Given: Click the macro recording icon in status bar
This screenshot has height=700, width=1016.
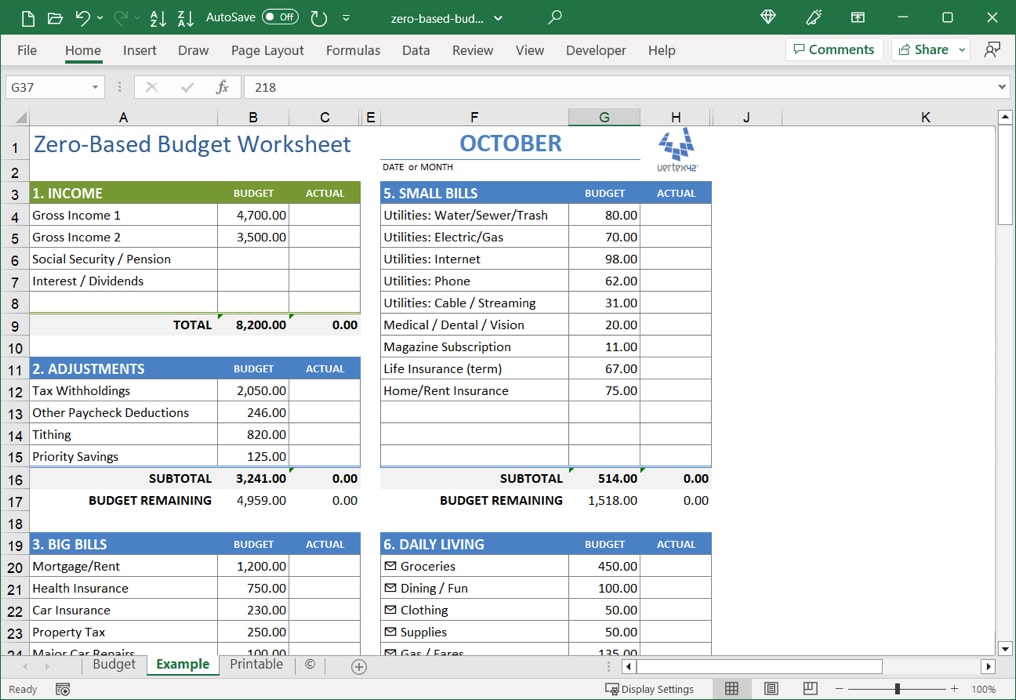Looking at the screenshot, I should (x=63, y=689).
